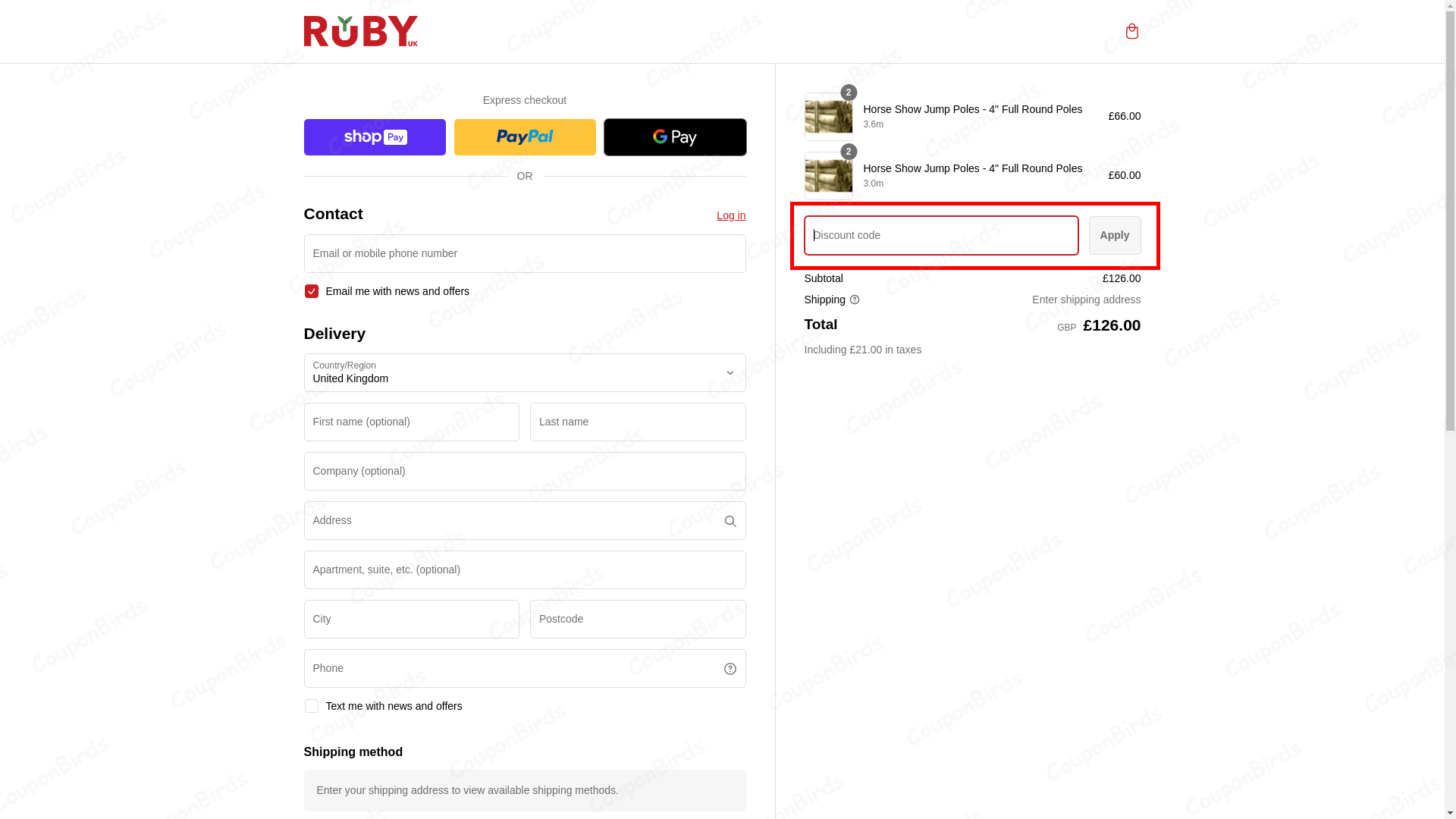Screen dimensions: 1456x819
Task: Click the 3.6m jump poles thumbnail
Action: click(x=828, y=116)
